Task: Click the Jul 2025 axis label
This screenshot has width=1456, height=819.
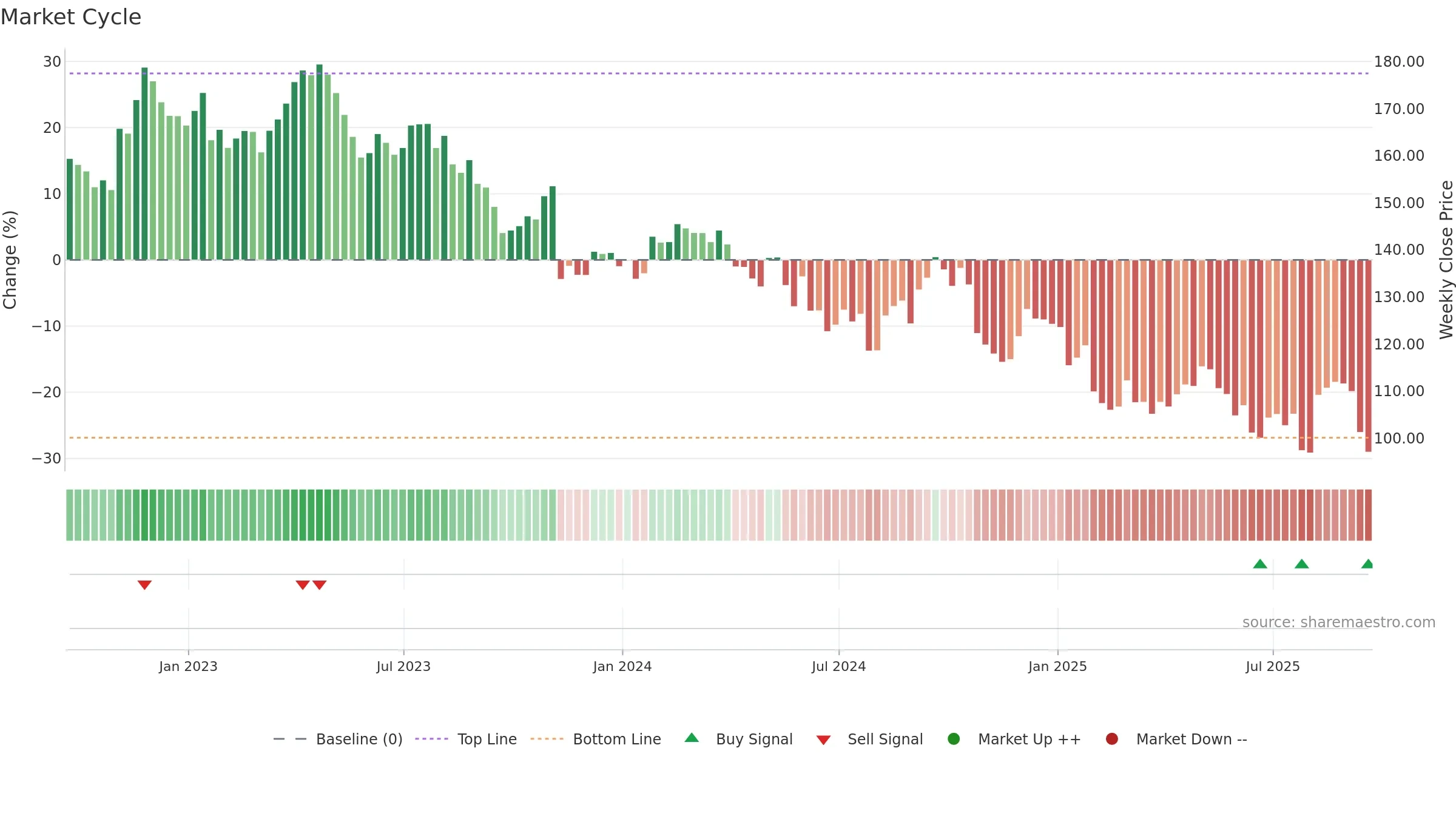Action: coord(1273,666)
